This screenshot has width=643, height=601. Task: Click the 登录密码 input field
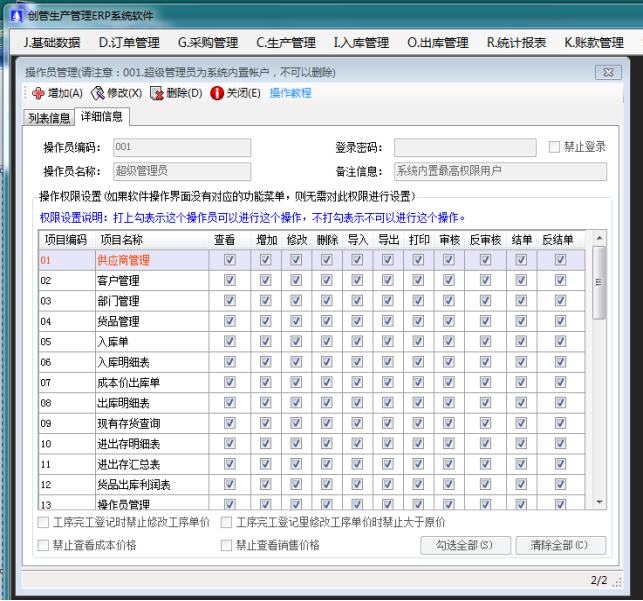point(465,147)
